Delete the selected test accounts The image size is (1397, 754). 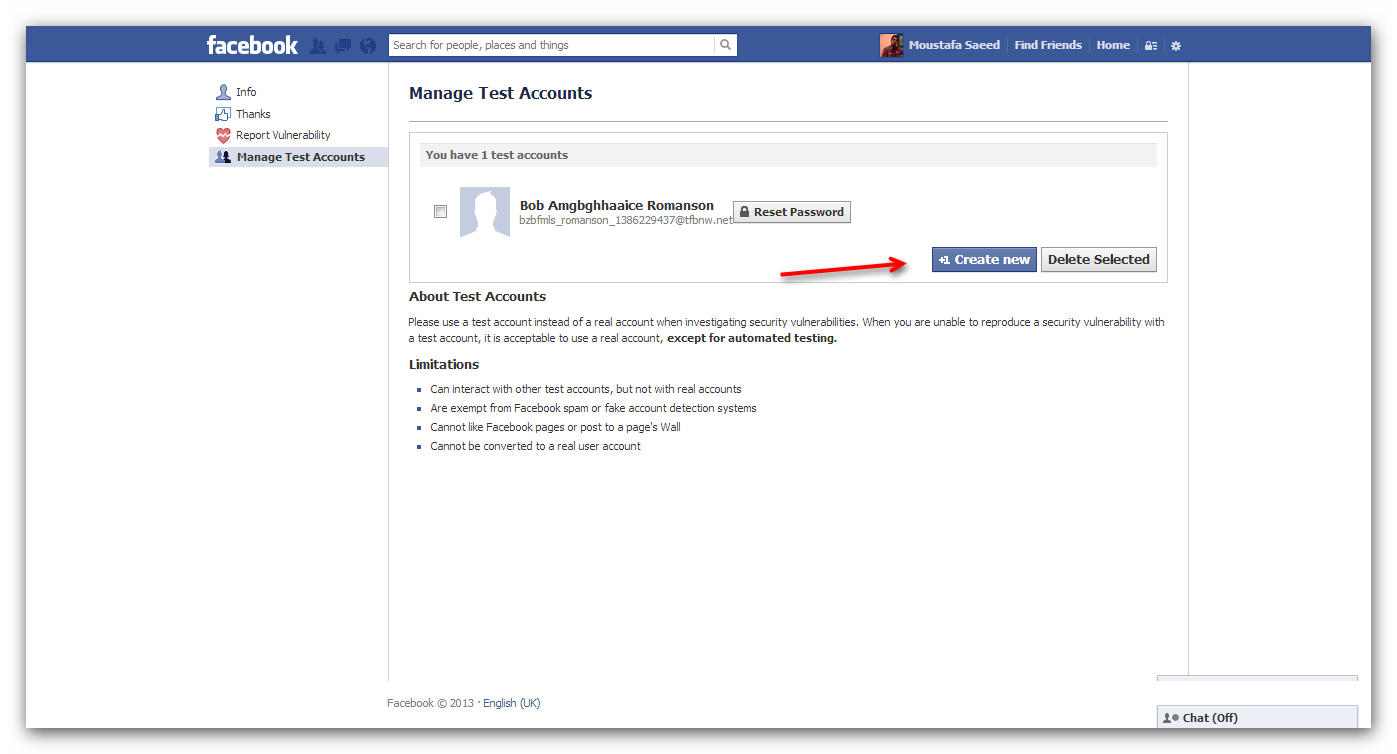tap(1099, 259)
